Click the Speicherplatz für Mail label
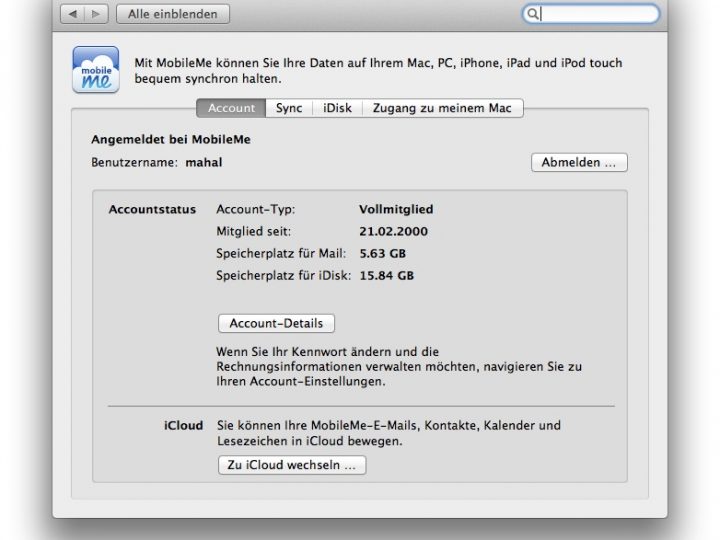The image size is (720, 540). coord(281,253)
